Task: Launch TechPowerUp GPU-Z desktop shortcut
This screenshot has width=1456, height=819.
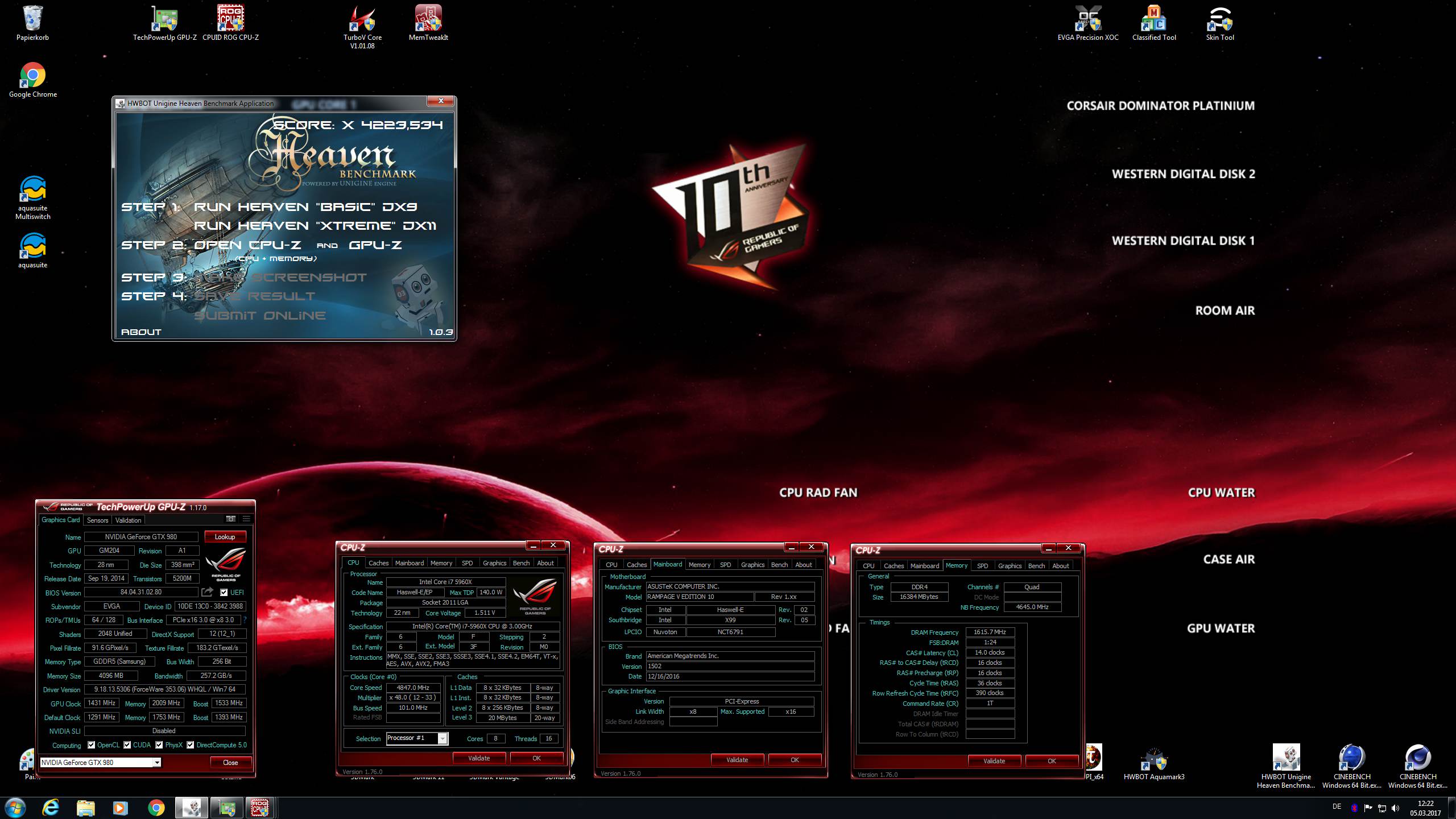Action: click(x=165, y=23)
